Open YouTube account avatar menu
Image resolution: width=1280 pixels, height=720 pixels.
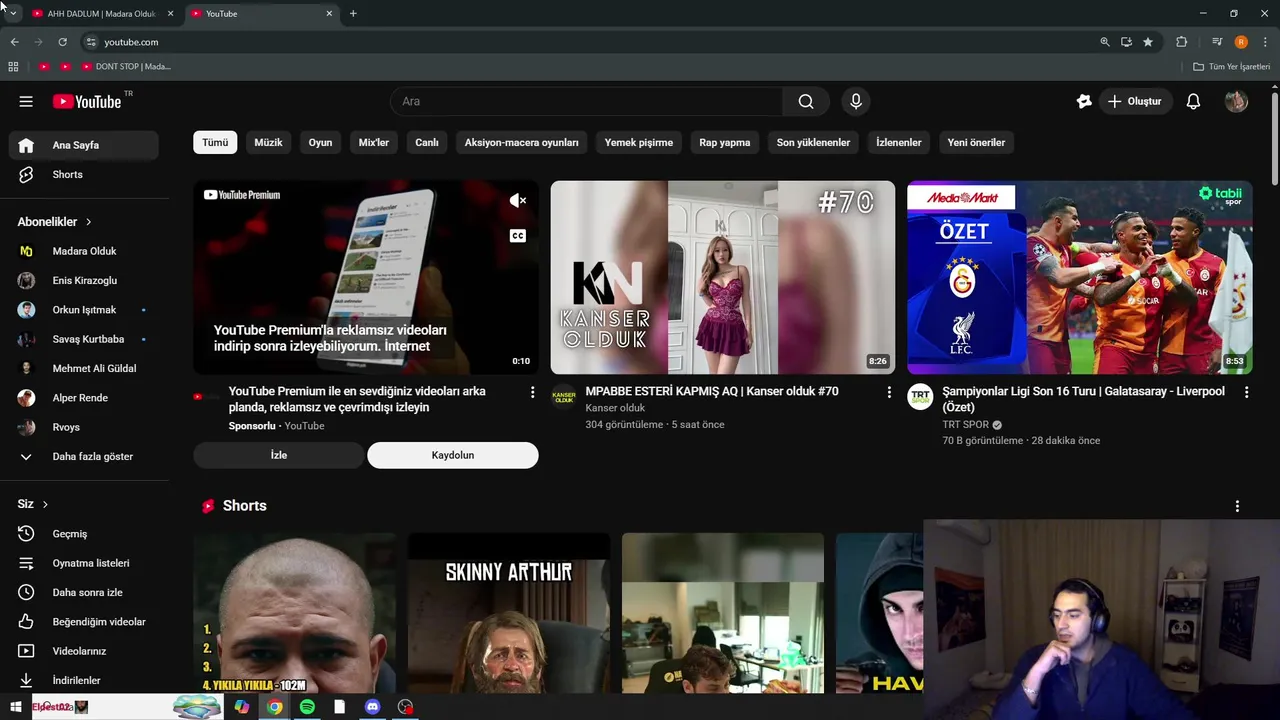[x=1236, y=101]
